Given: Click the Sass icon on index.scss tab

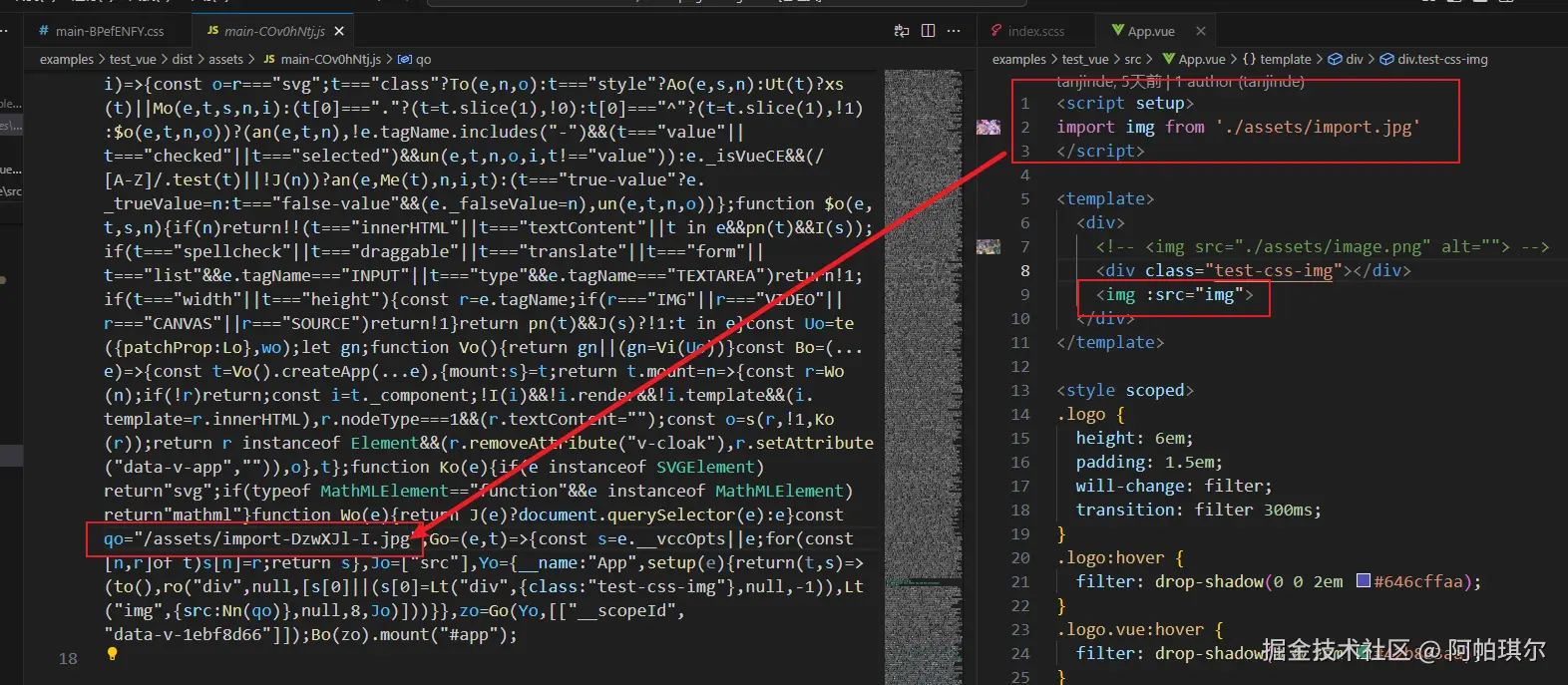Looking at the screenshot, I should pos(995,31).
